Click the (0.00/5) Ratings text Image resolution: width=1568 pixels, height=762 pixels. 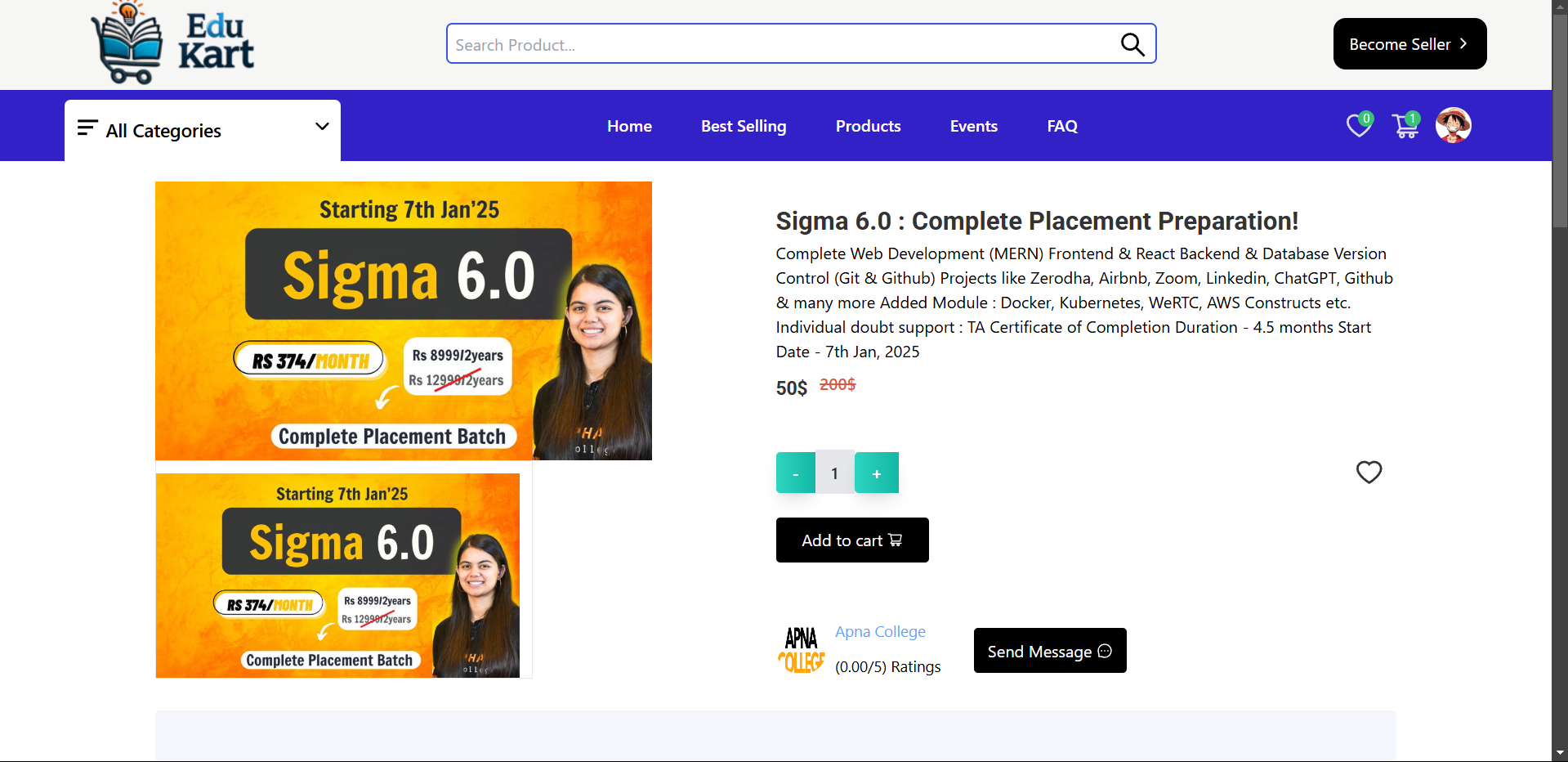pos(888,667)
